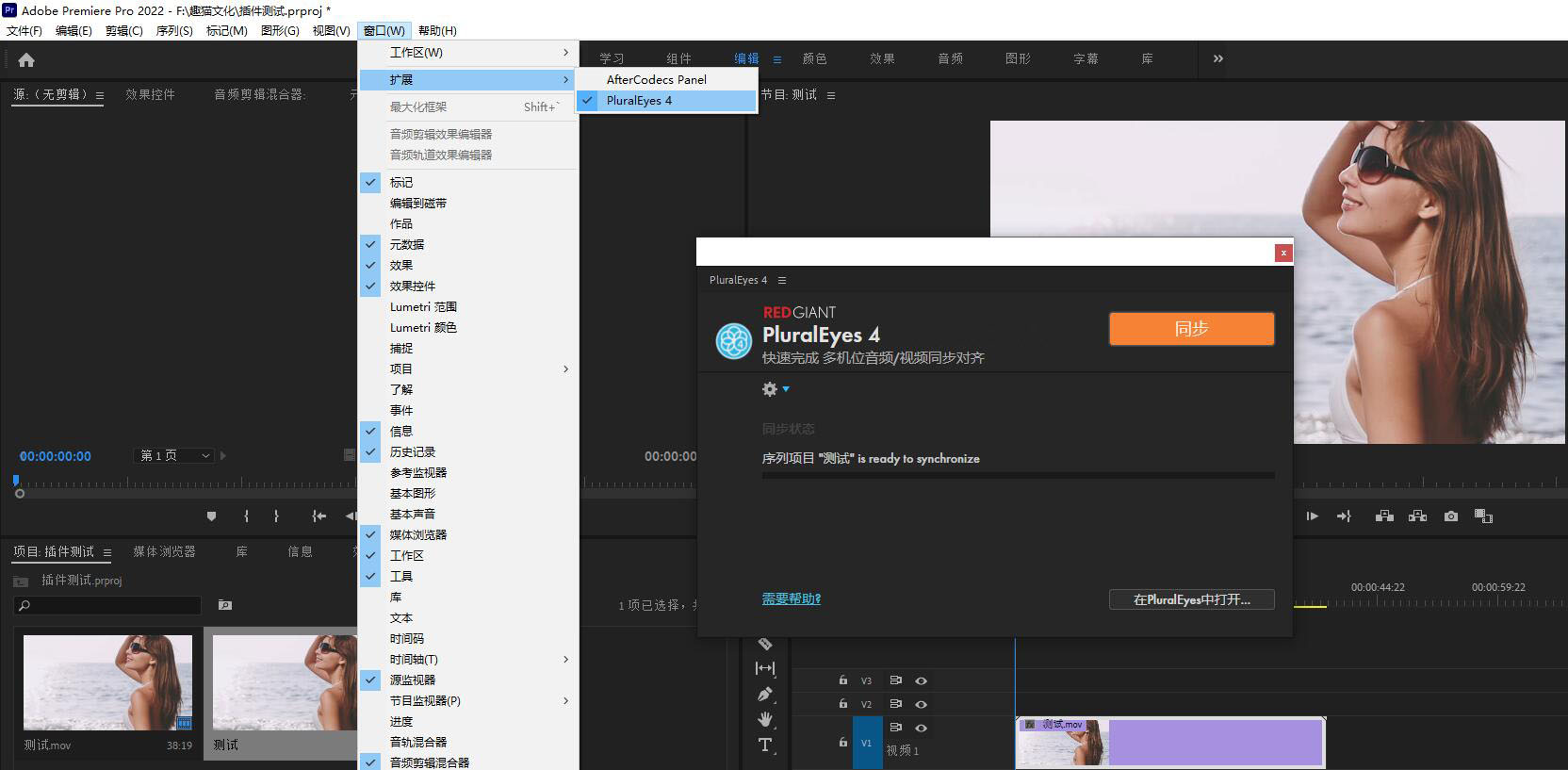
Task: Open the Help menu
Action: [x=437, y=31]
